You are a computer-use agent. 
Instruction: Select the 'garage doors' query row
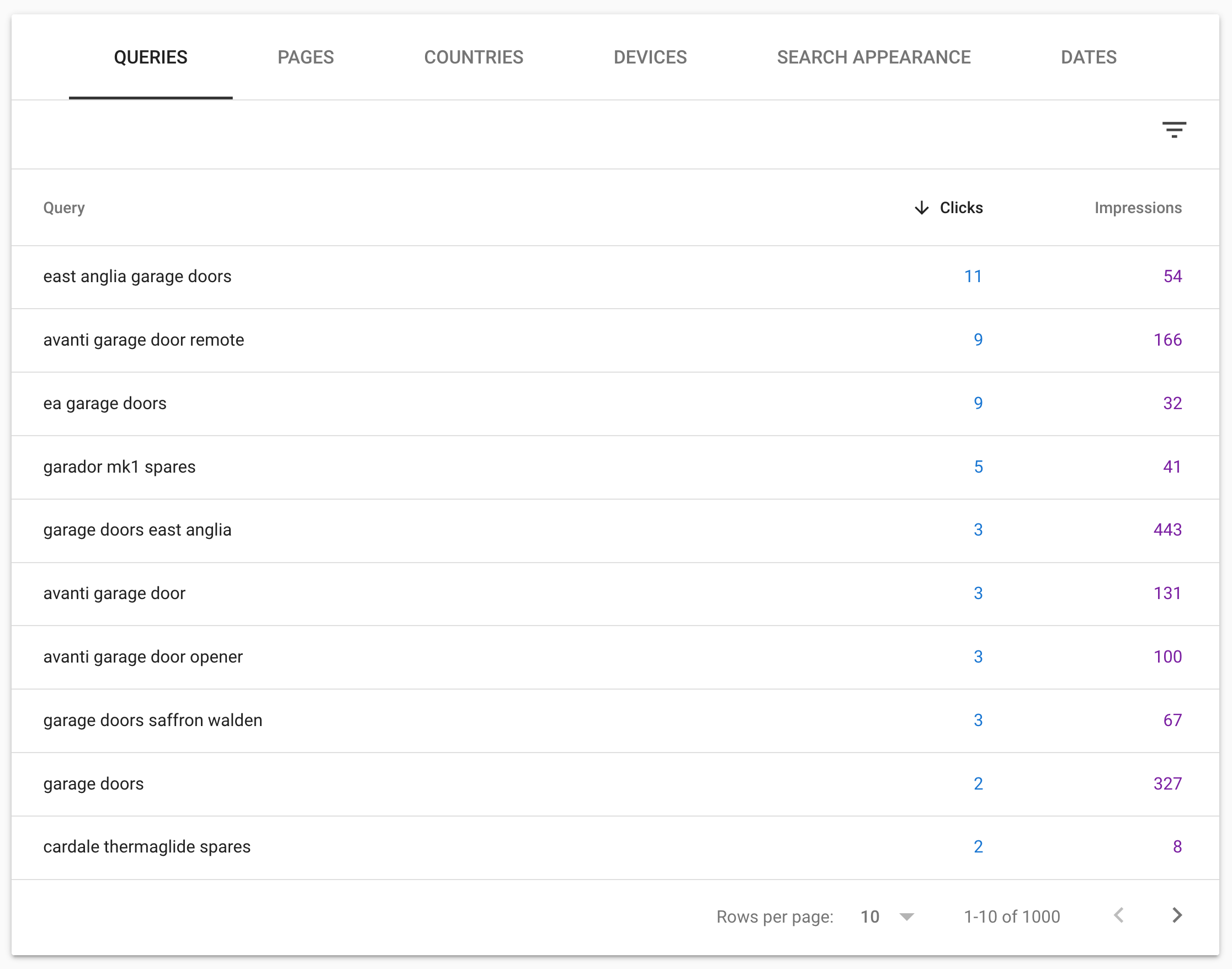click(615, 785)
